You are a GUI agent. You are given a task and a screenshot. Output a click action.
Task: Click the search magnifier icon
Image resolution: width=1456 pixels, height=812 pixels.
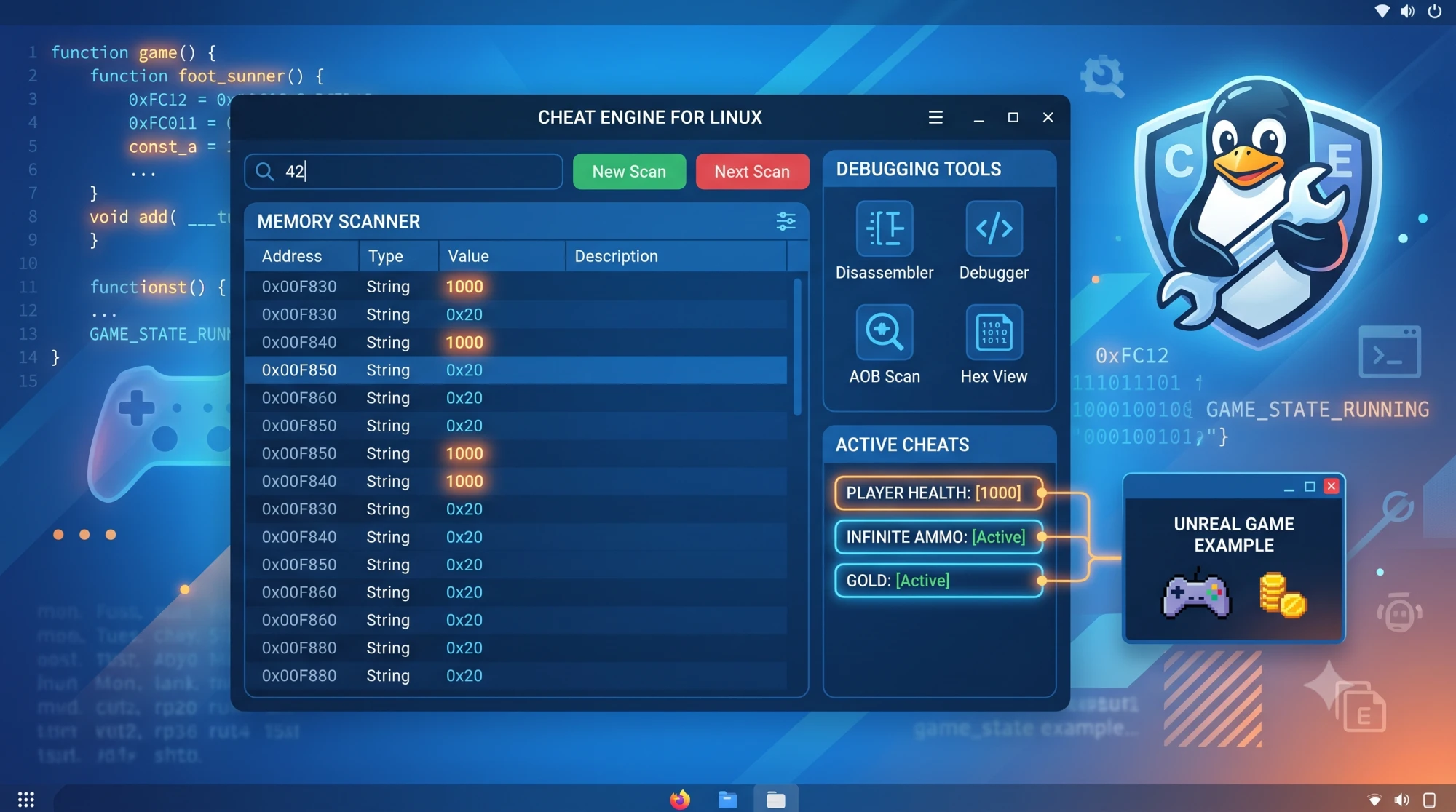tap(265, 172)
